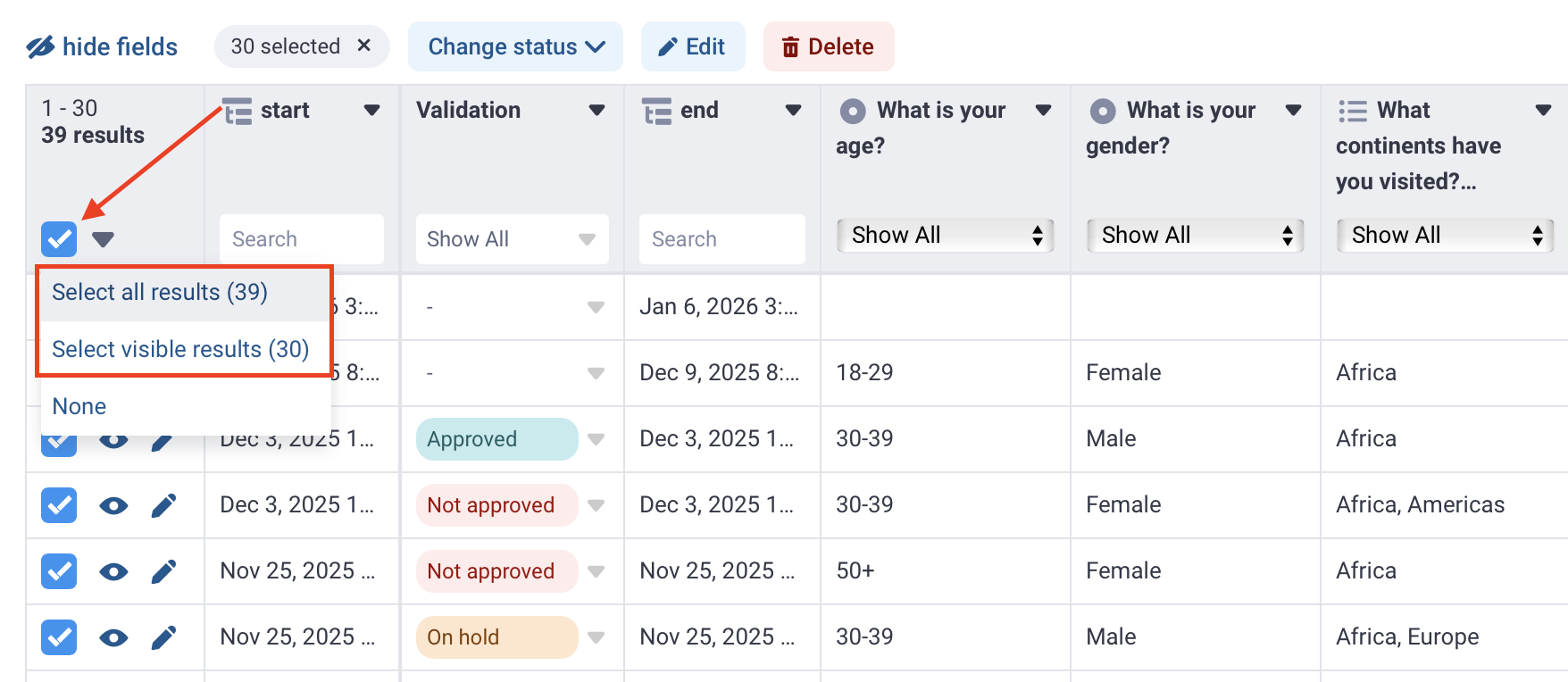This screenshot has width=1568, height=682.
Task: Edit the Not approved Dec 3 submission pencil icon
Action: pos(163,506)
